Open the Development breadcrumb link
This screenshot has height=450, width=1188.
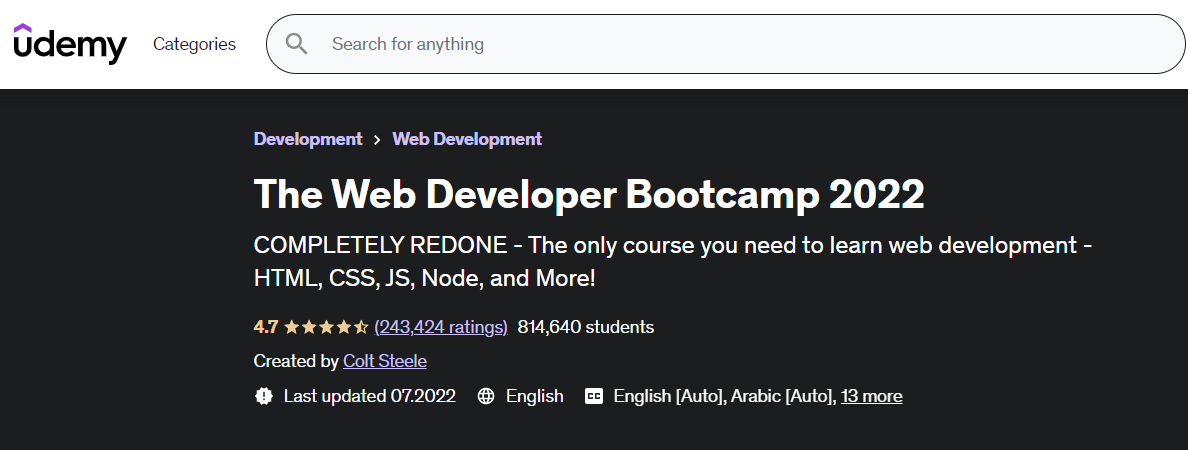pos(308,139)
